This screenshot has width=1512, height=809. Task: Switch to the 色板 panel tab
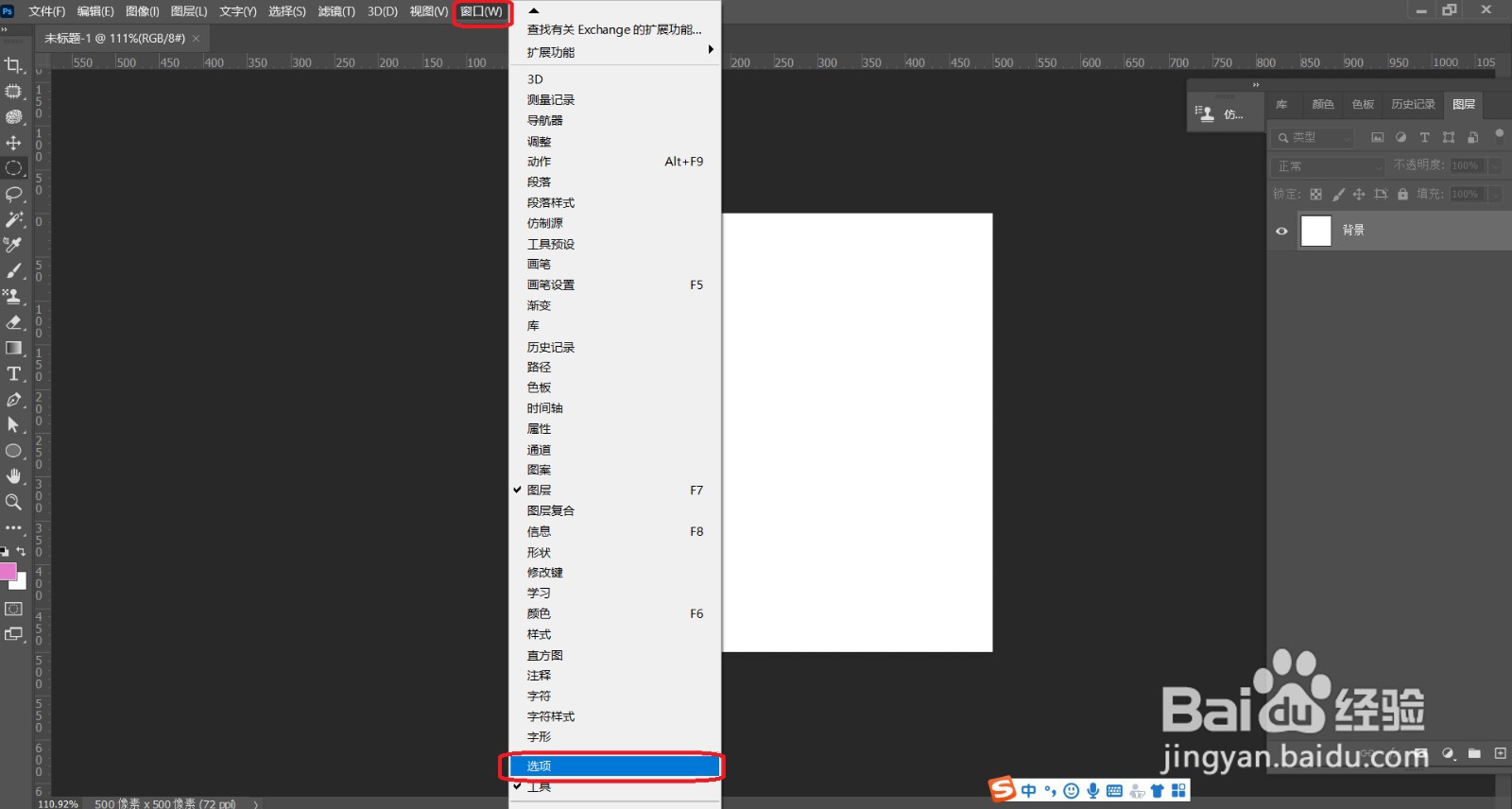tap(1363, 104)
